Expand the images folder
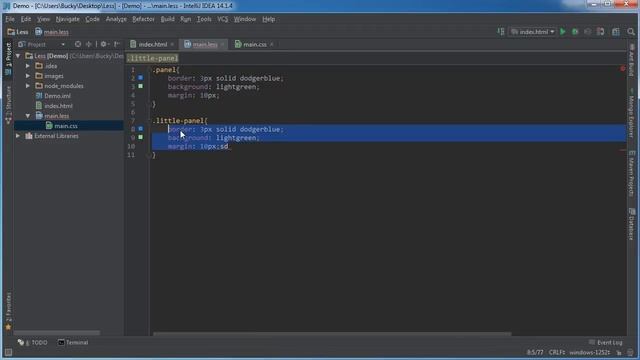Viewport: 640px width, 360px height. (28, 76)
